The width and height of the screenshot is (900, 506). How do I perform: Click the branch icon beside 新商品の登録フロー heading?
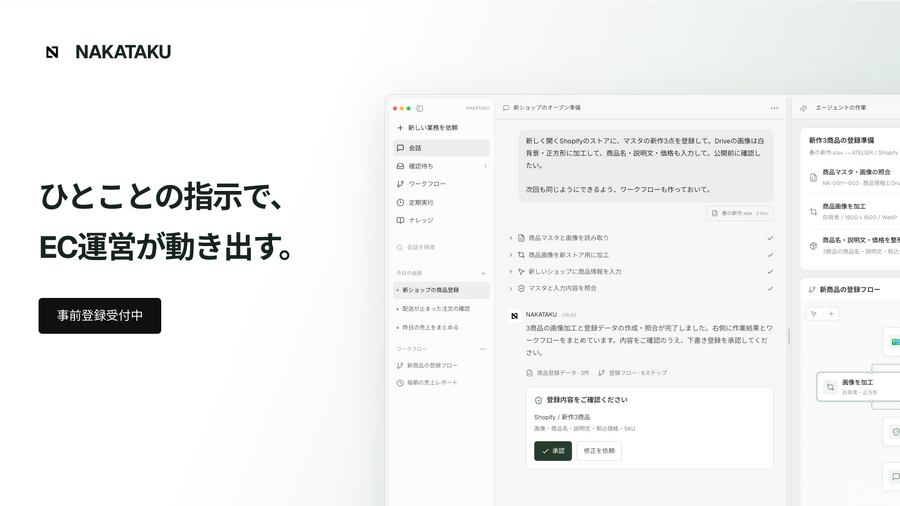[812, 290]
